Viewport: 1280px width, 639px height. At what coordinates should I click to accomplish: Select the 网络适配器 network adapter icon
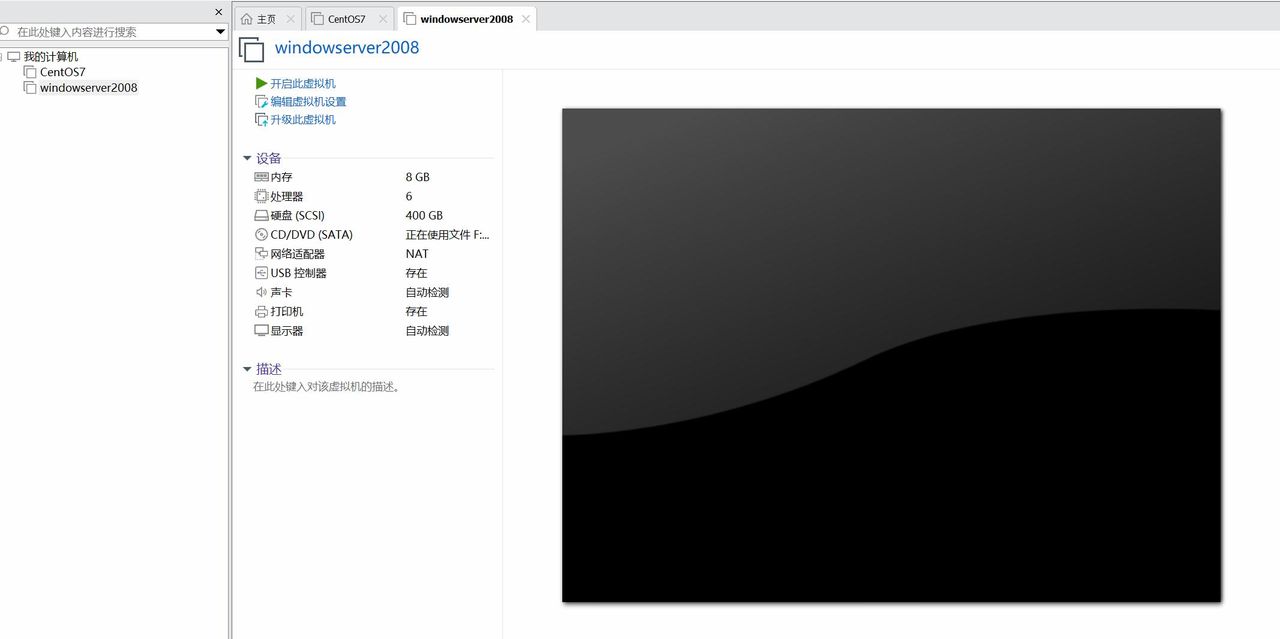(261, 253)
